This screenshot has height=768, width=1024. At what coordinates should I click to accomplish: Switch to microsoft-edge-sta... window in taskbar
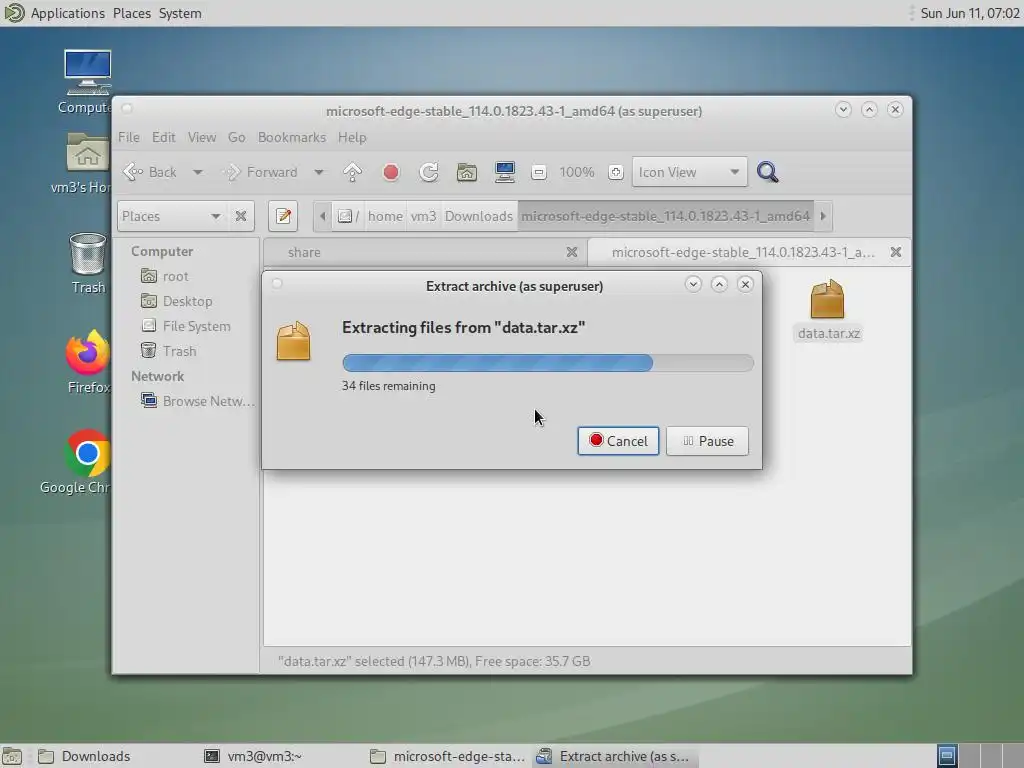coord(448,756)
